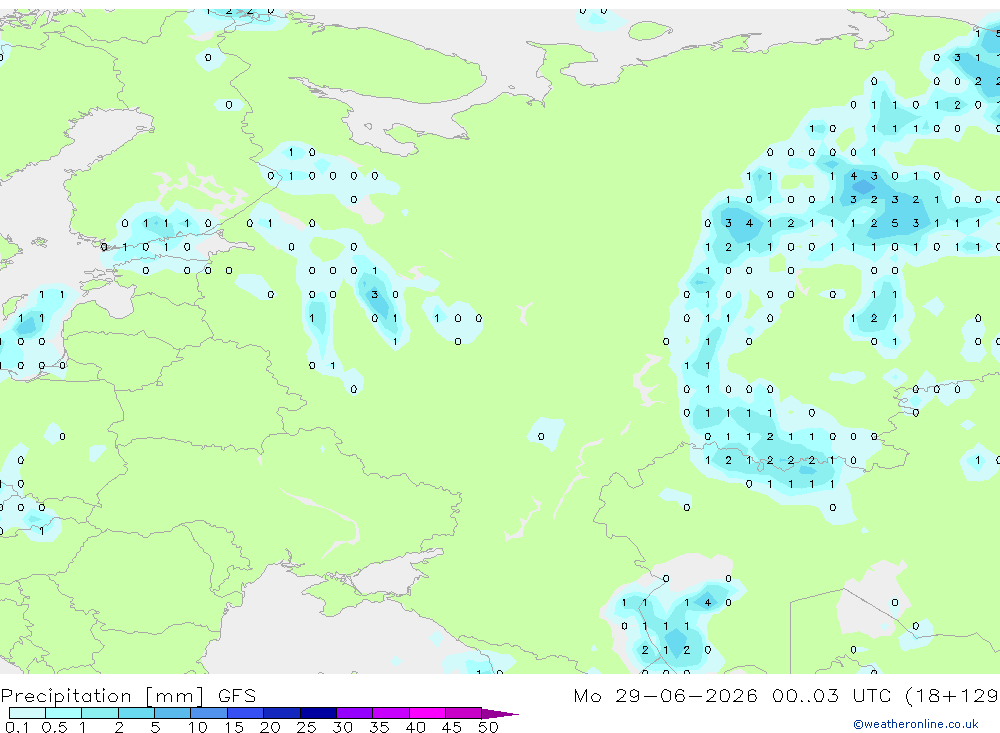The height and width of the screenshot is (733, 1000).
Task: Click the '00..03 UTC' time range text
Action: pos(831,695)
